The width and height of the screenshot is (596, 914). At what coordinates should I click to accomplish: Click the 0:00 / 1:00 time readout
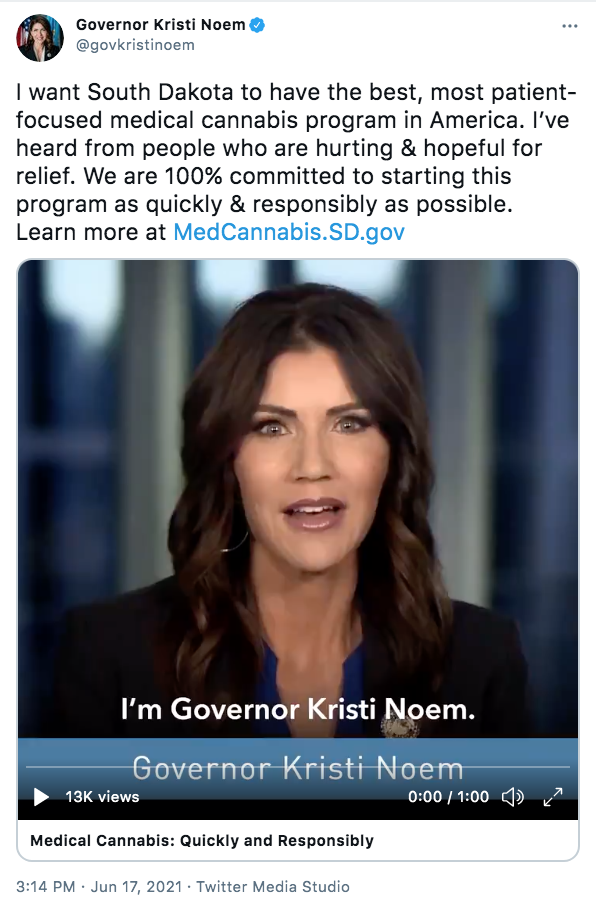point(448,797)
